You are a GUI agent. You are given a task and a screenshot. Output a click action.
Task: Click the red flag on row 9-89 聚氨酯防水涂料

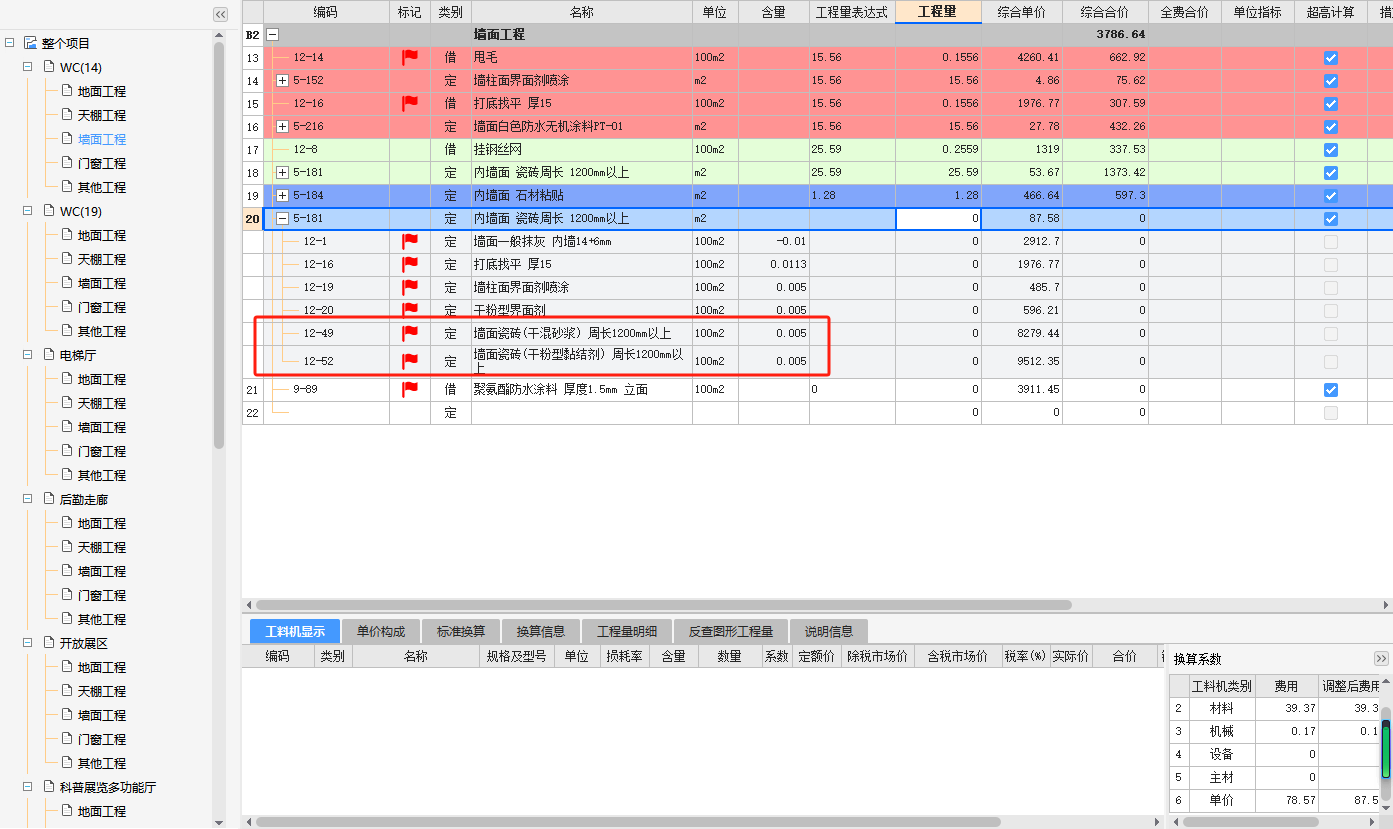pos(410,389)
